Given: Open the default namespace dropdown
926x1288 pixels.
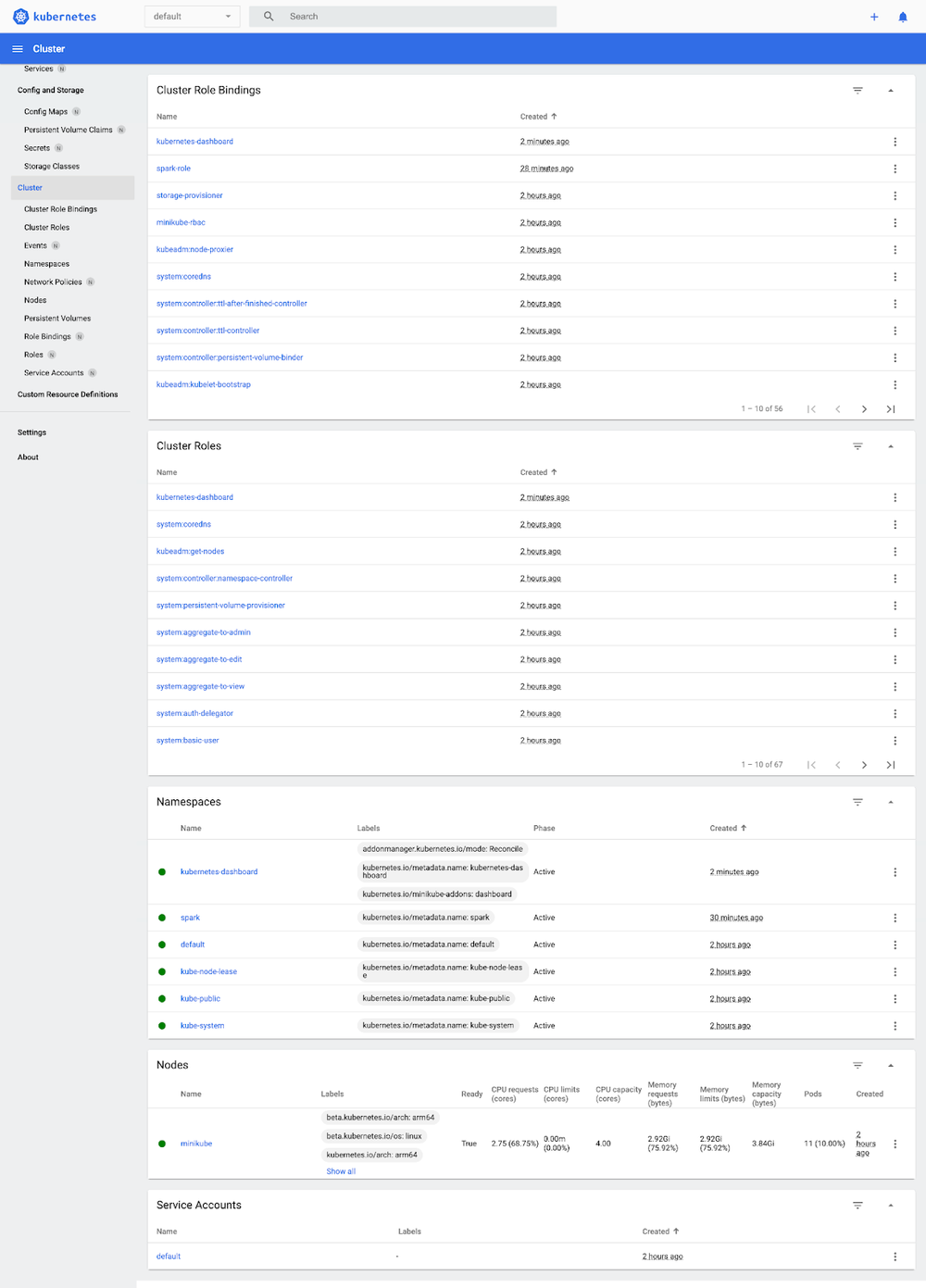Looking at the screenshot, I should pos(192,16).
